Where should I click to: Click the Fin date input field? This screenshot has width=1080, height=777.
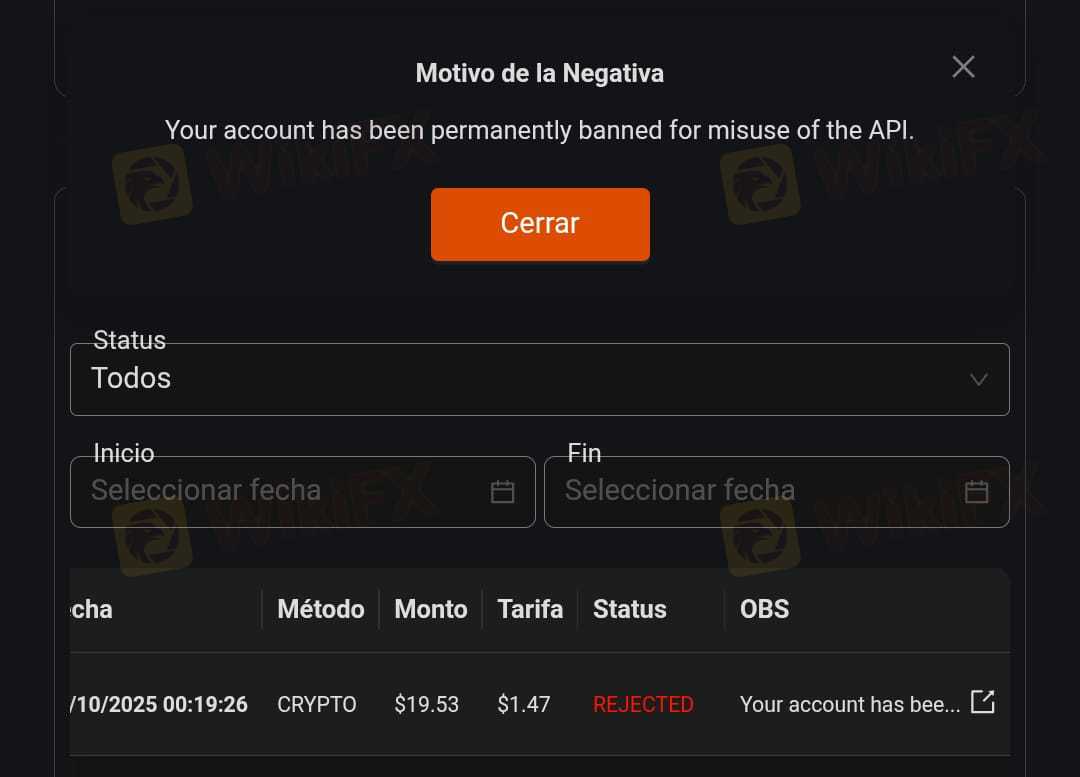click(755, 491)
